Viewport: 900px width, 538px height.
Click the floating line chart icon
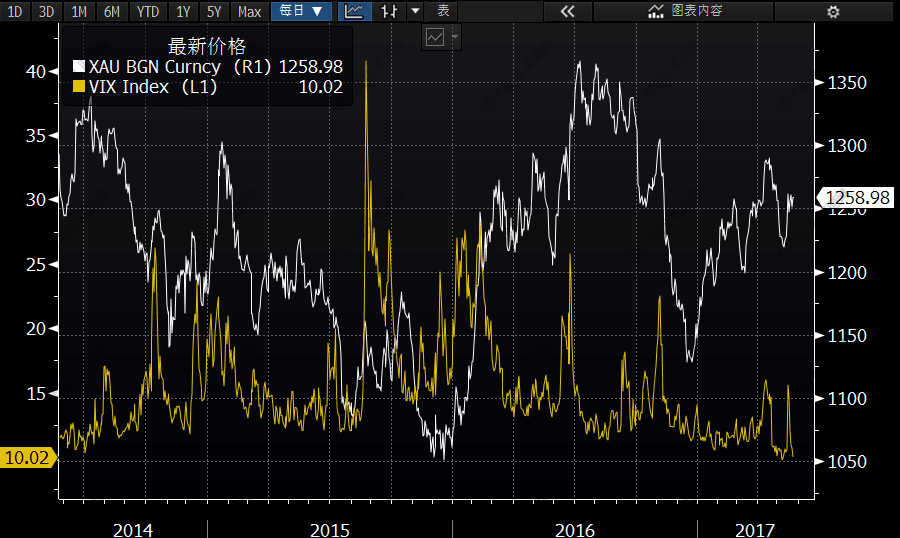coord(435,37)
